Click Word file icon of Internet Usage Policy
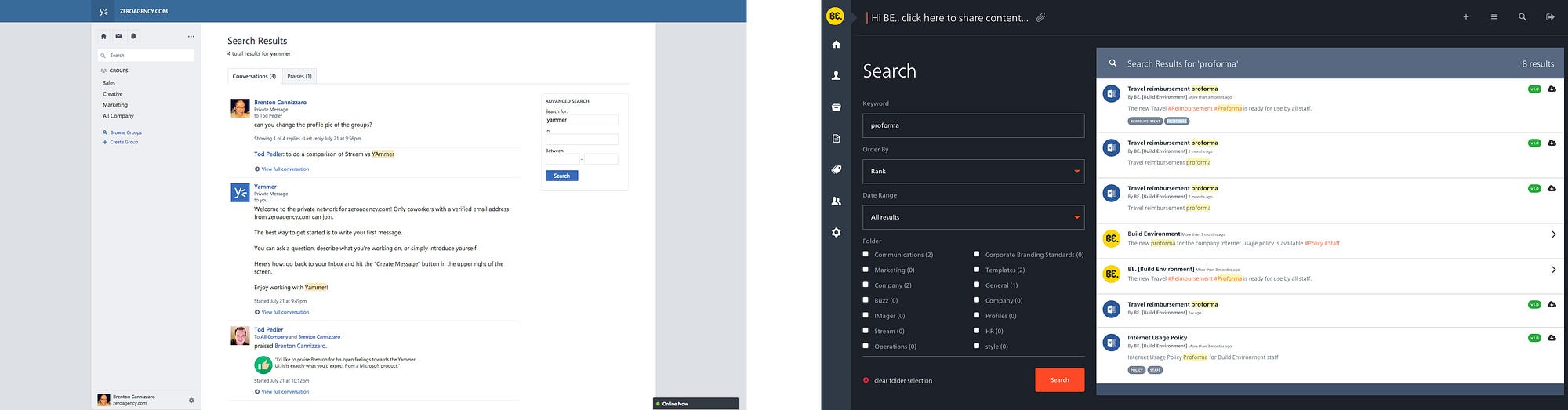 pos(1111,343)
